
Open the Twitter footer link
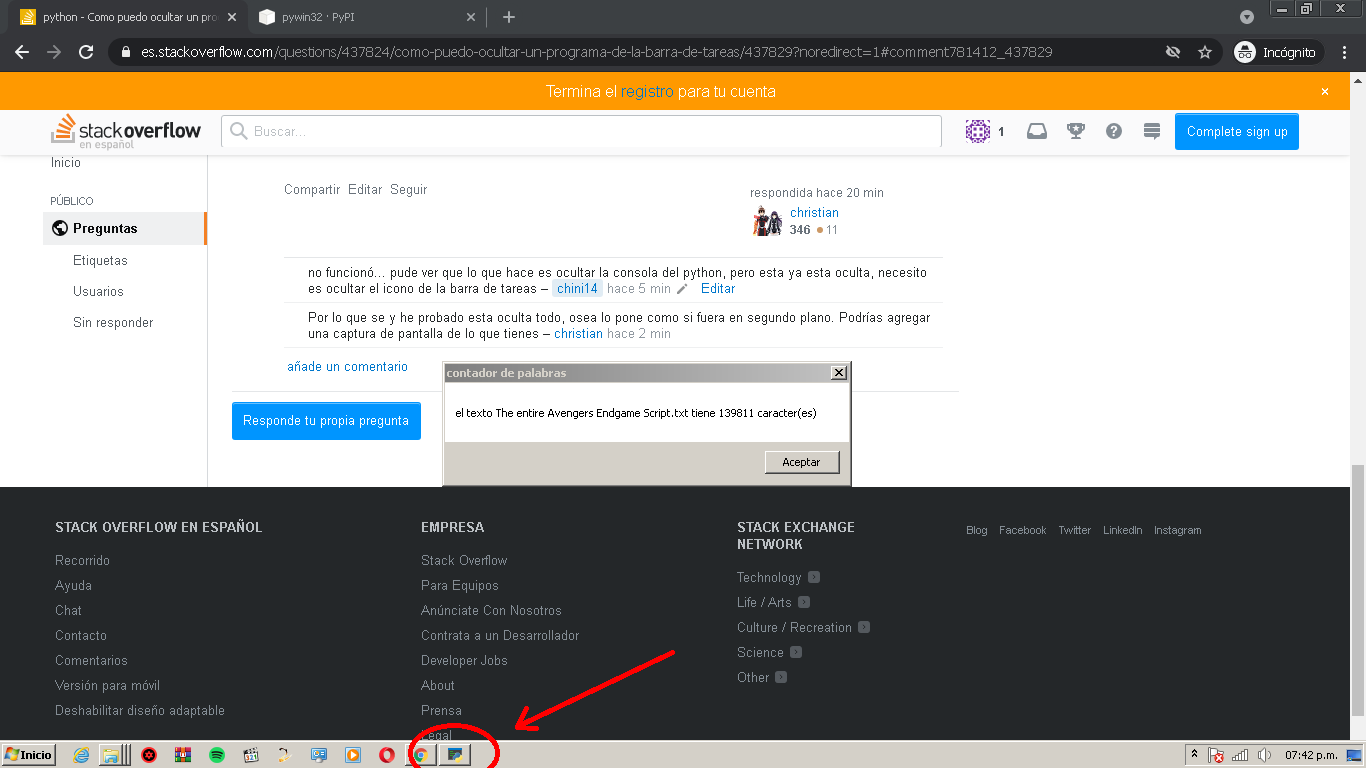pyautogui.click(x=1075, y=530)
